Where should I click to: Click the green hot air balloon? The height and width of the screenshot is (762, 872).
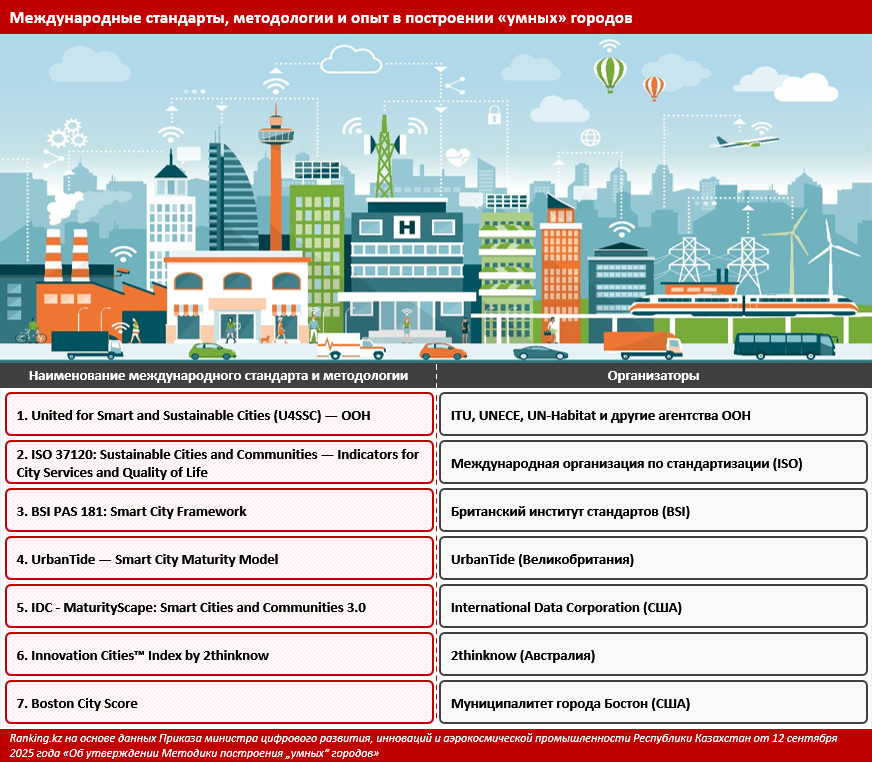(609, 71)
